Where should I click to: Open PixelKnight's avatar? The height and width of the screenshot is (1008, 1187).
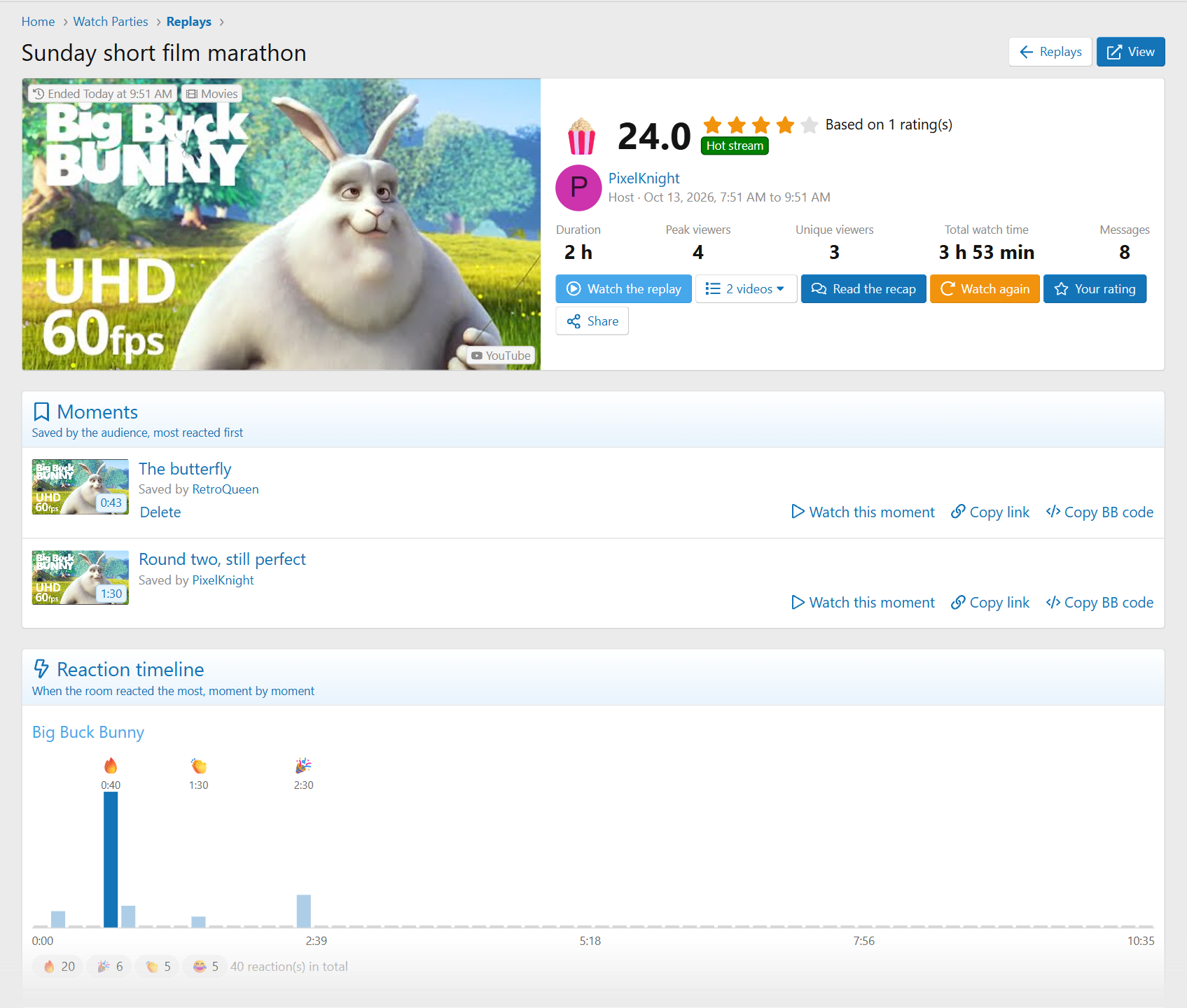point(578,188)
